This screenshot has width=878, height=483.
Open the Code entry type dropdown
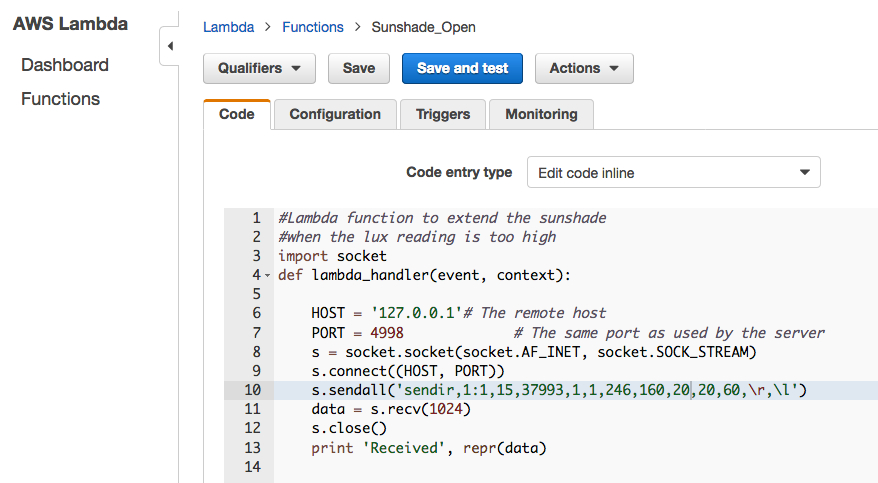[x=674, y=172]
